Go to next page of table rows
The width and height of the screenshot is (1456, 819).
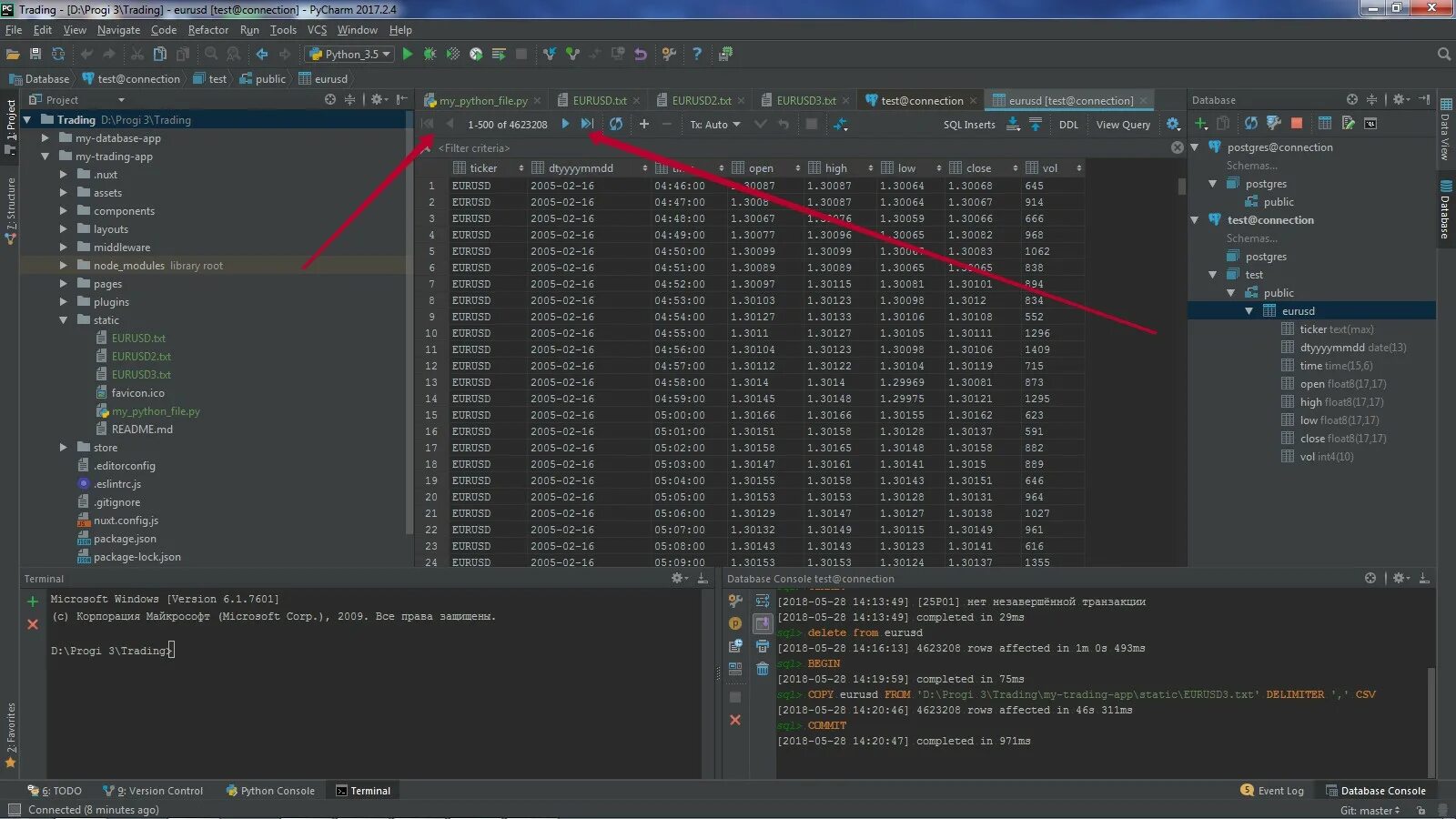[565, 124]
